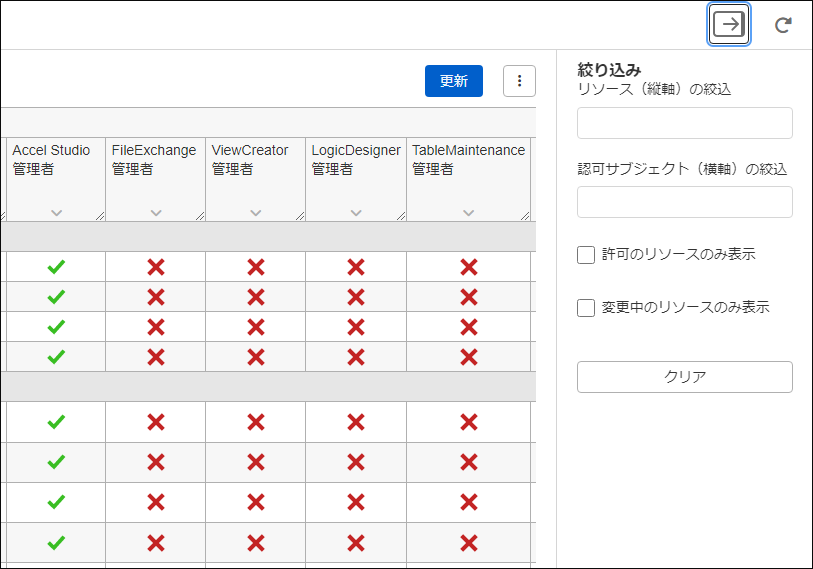The height and width of the screenshot is (569, 813).
Task: Focus the リソース（縦軸）の絞込 input field
Action: pos(684,123)
